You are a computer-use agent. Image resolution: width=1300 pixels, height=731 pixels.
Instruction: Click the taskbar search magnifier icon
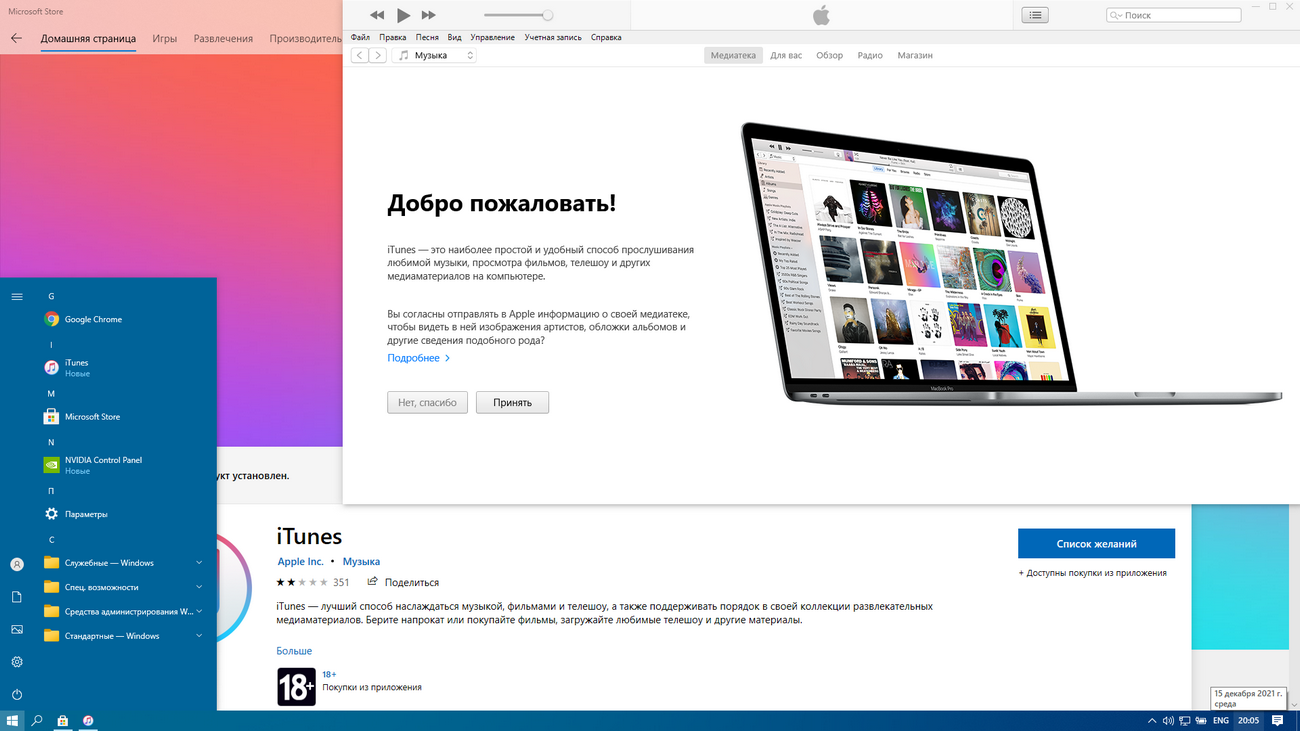(x=37, y=720)
